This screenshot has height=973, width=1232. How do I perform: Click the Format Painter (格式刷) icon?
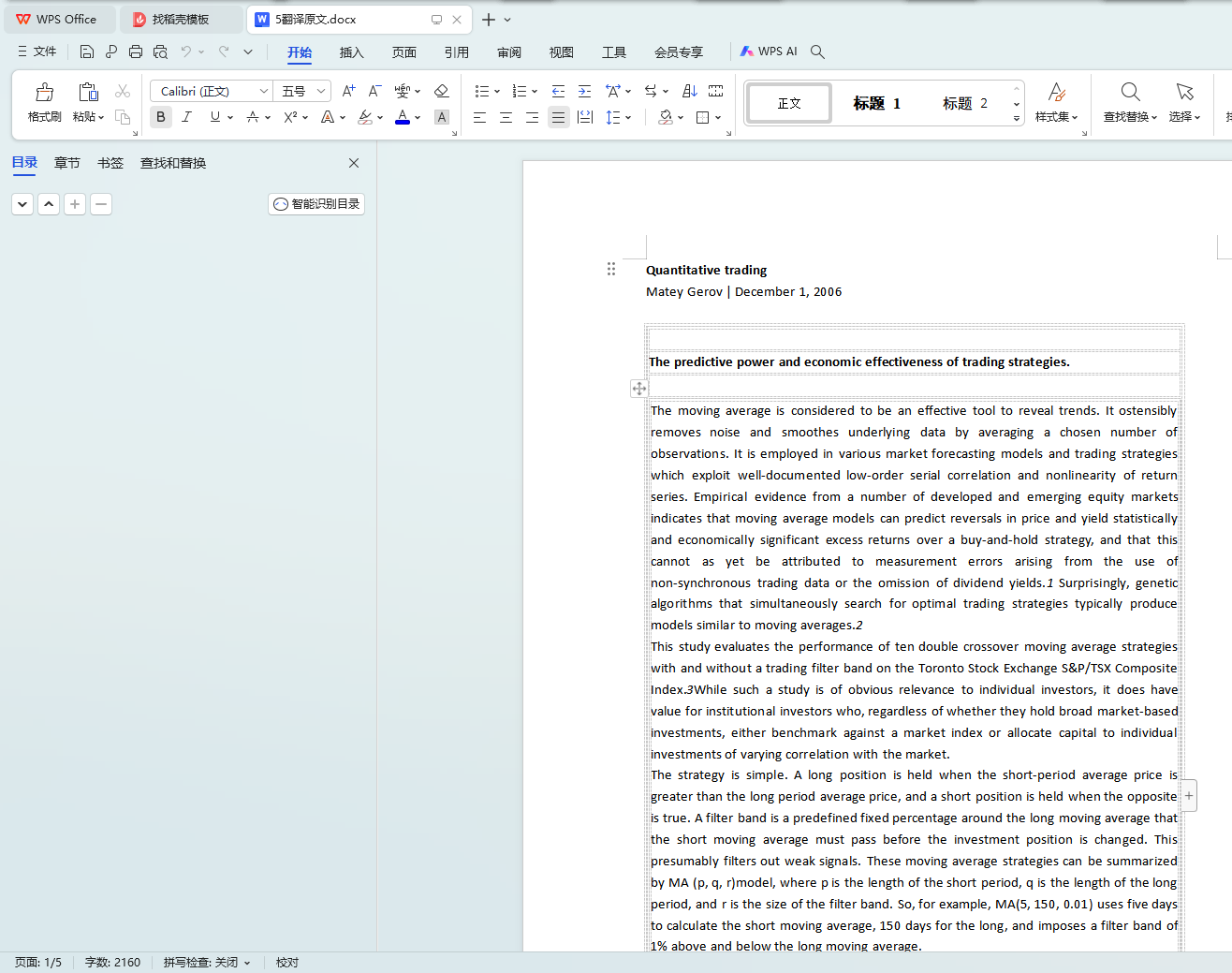tap(44, 92)
